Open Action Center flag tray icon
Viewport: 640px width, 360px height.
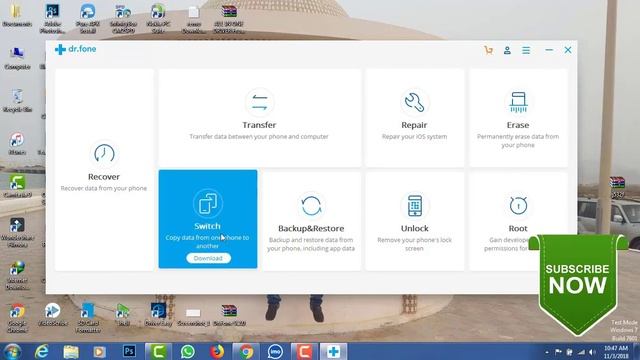pyautogui.click(x=558, y=352)
